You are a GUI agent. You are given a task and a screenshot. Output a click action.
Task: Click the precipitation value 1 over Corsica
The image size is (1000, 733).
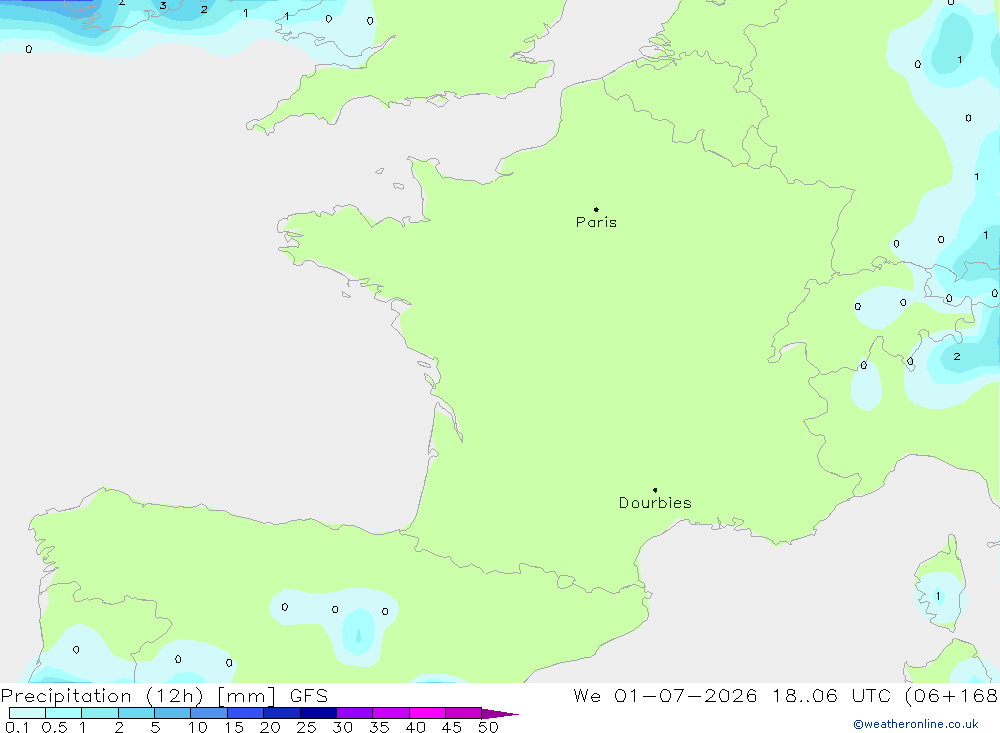pos(938,596)
